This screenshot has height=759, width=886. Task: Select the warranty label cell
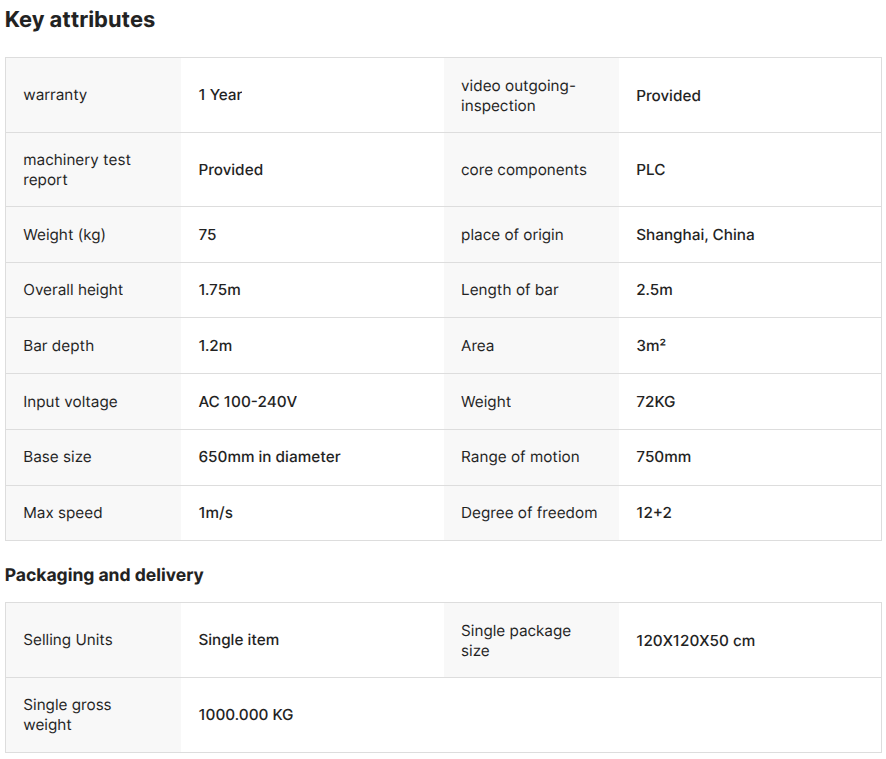(x=93, y=95)
